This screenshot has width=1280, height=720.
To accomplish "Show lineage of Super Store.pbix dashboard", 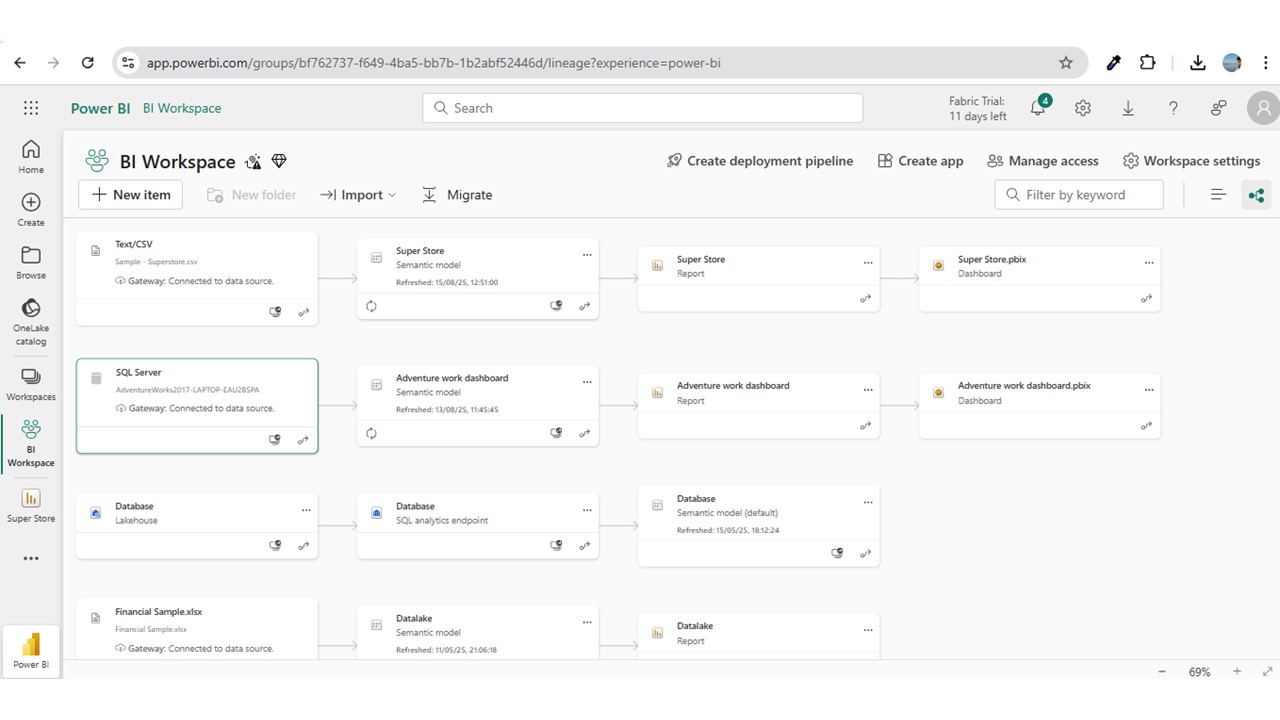I will click(x=1147, y=299).
